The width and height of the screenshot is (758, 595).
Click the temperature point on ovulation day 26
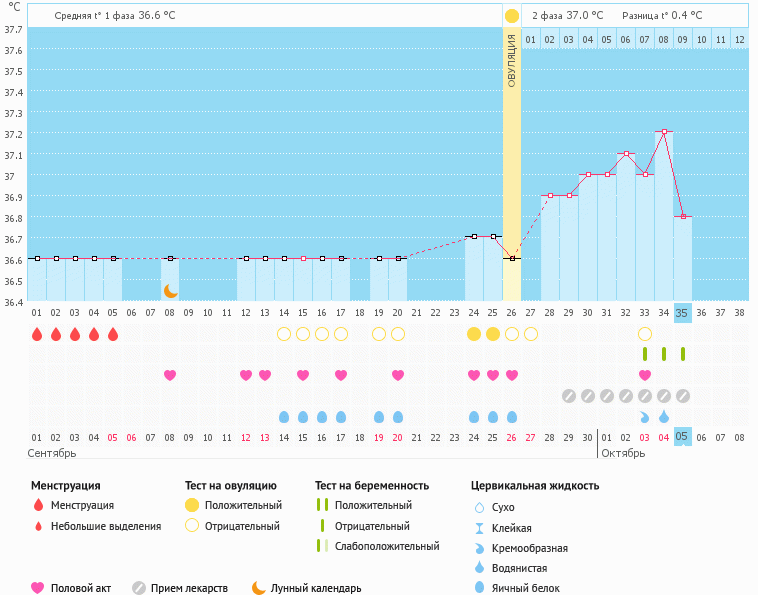click(x=512, y=258)
